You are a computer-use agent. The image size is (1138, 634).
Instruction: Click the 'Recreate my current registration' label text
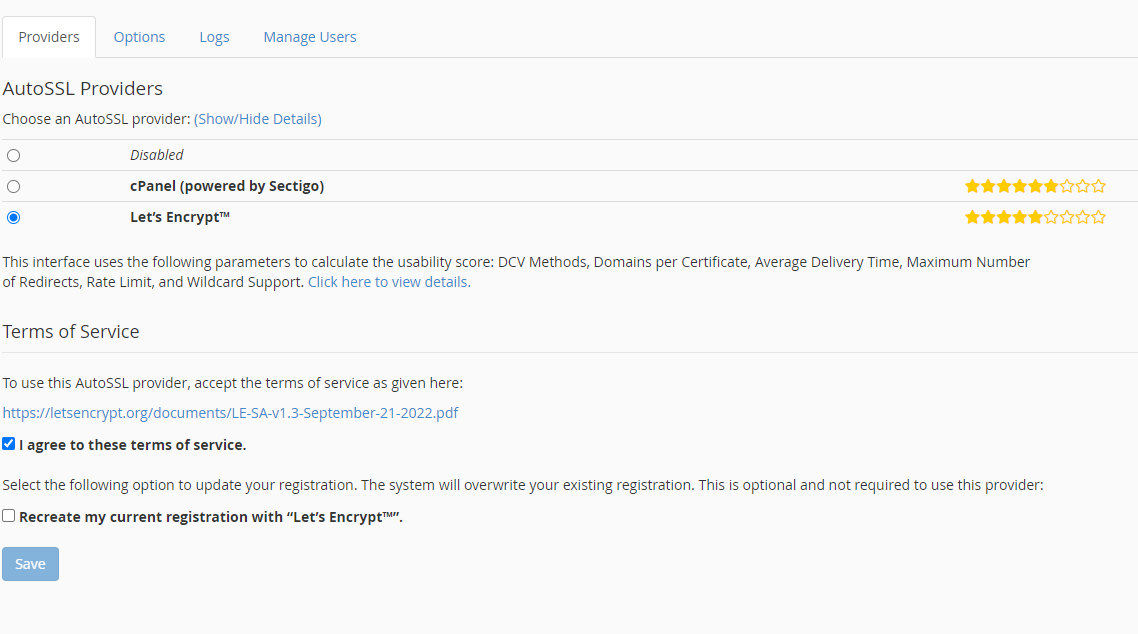pyautogui.click(x=210, y=517)
